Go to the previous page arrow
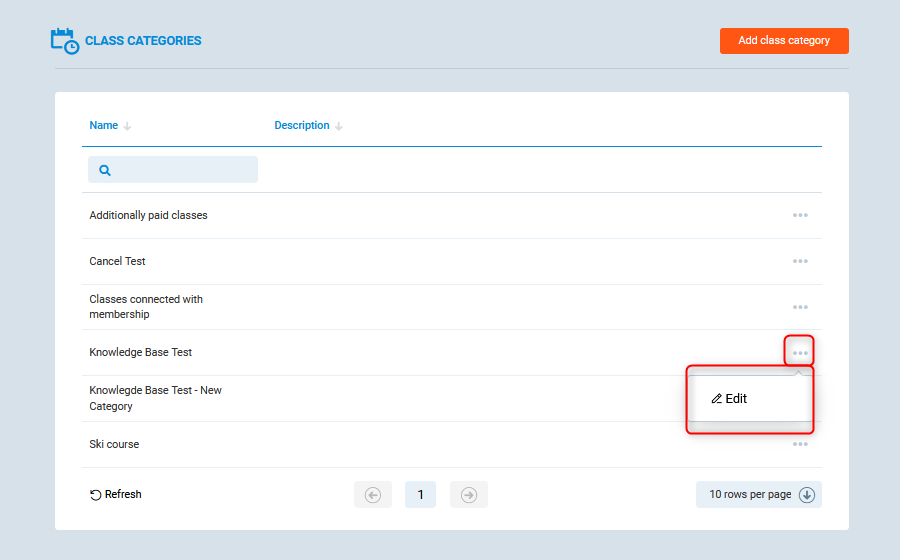 pos(373,495)
